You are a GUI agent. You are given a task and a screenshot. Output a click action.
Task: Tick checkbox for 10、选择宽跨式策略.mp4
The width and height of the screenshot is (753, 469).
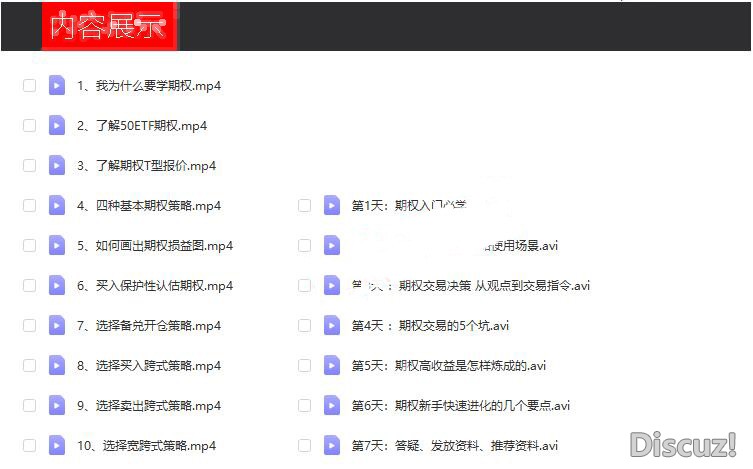pos(29,445)
